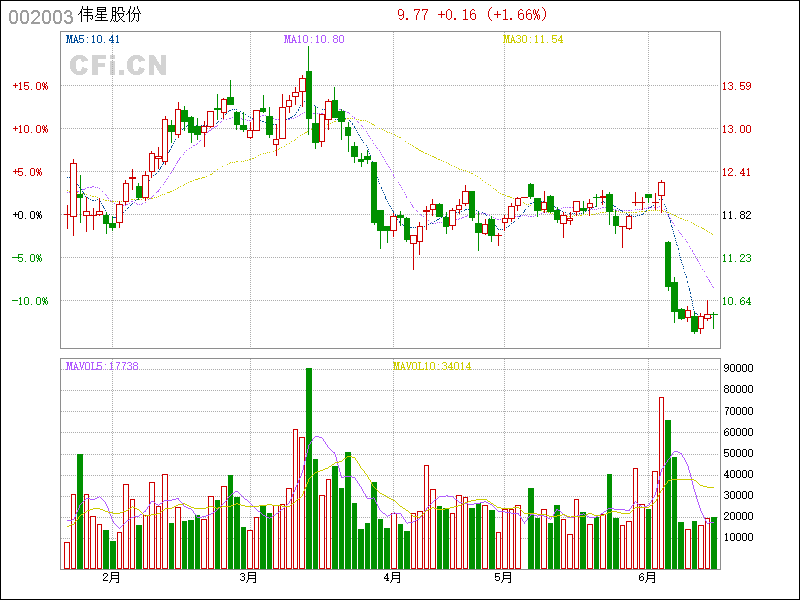Click the stock code 002003
Viewport: 800px width, 600px height.
coord(37,16)
